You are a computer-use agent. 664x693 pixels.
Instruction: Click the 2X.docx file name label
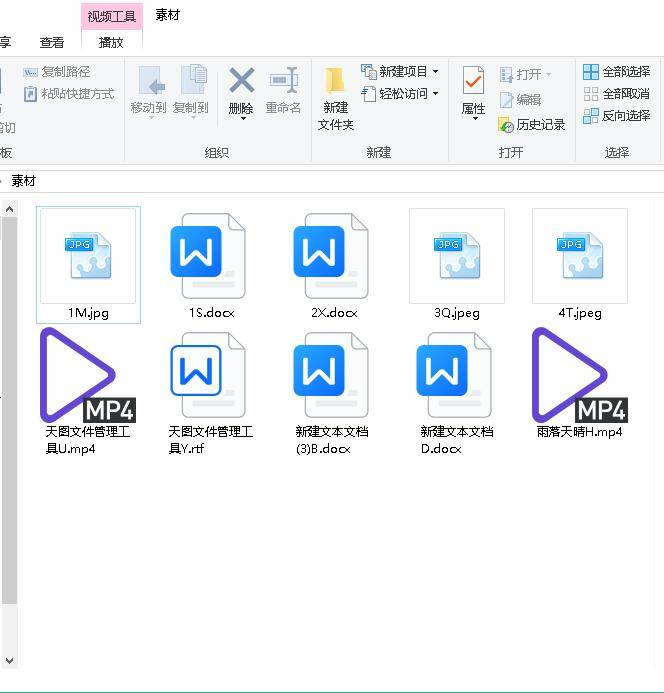(334, 313)
